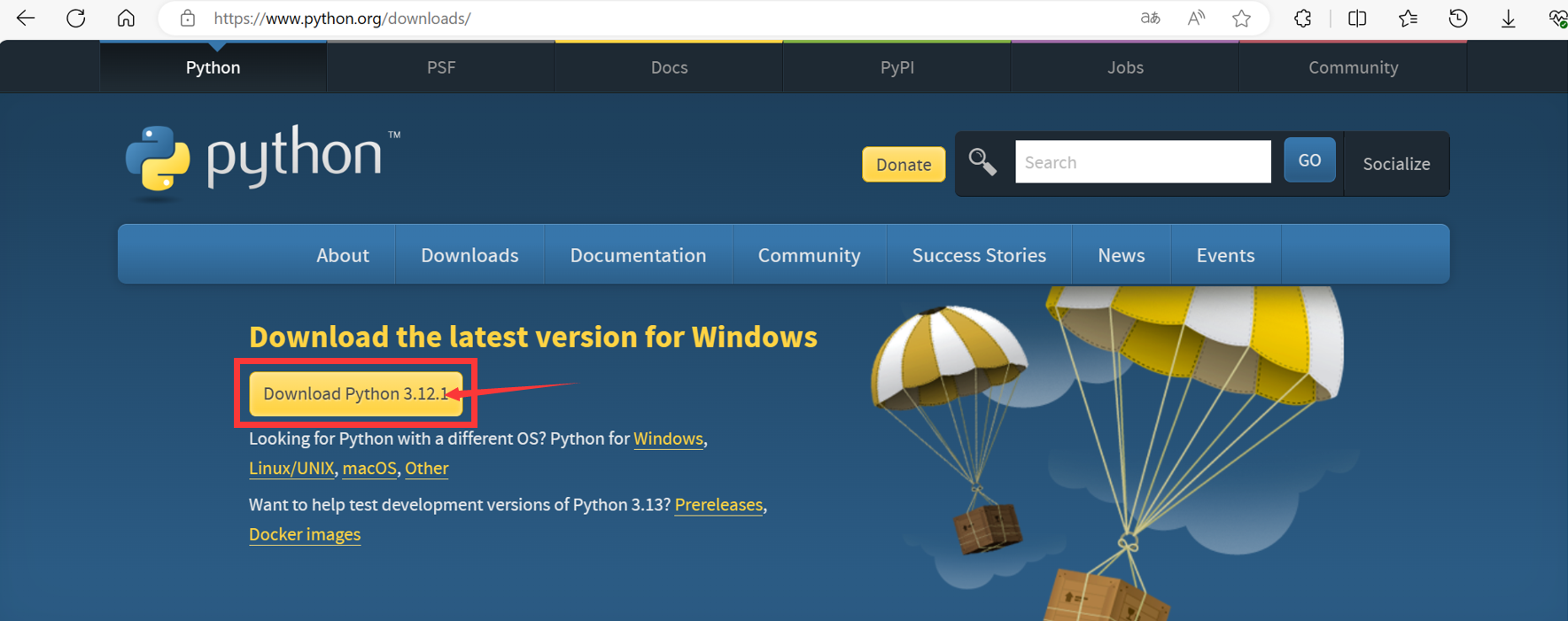1568x621 pixels.
Task: Click the magnifying glass search icon
Action: pos(982,162)
